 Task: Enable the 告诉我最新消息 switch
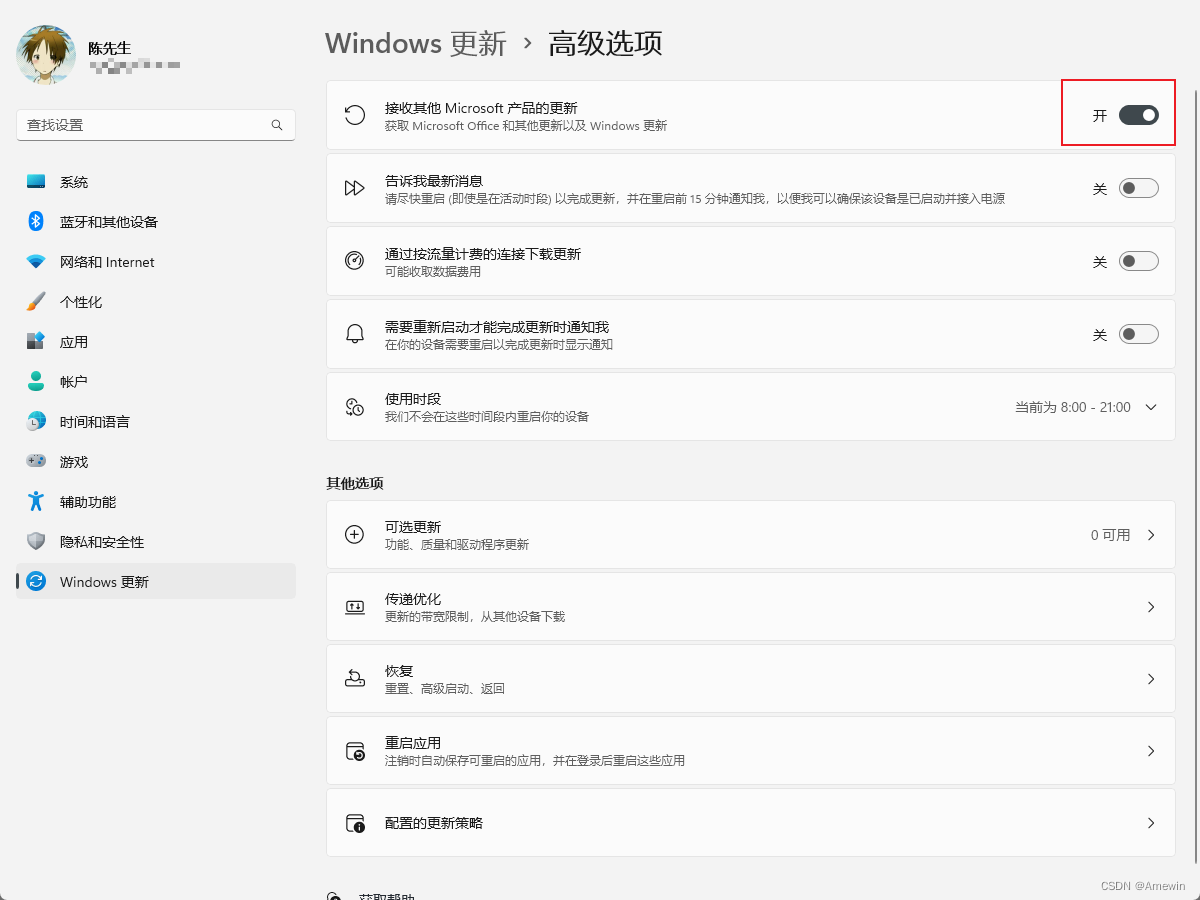click(1139, 187)
